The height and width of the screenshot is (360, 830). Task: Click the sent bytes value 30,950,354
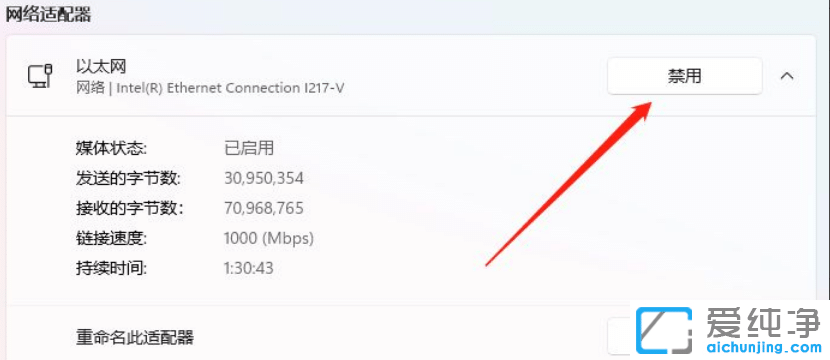point(264,178)
